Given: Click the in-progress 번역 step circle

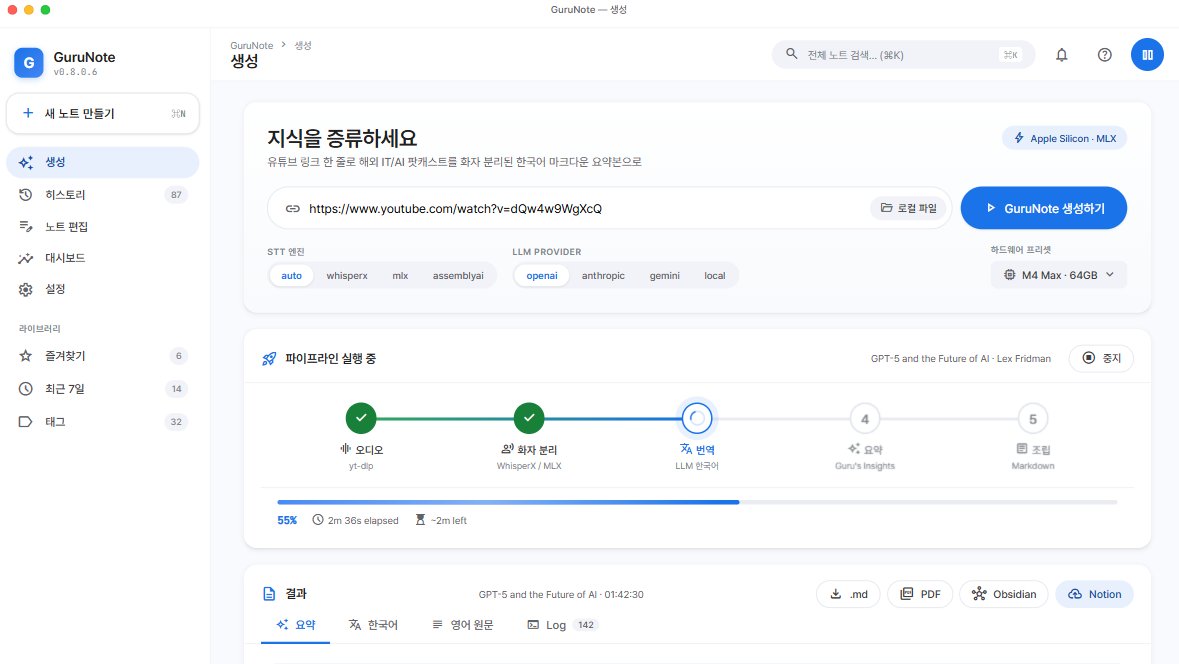Looking at the screenshot, I should [x=697, y=418].
